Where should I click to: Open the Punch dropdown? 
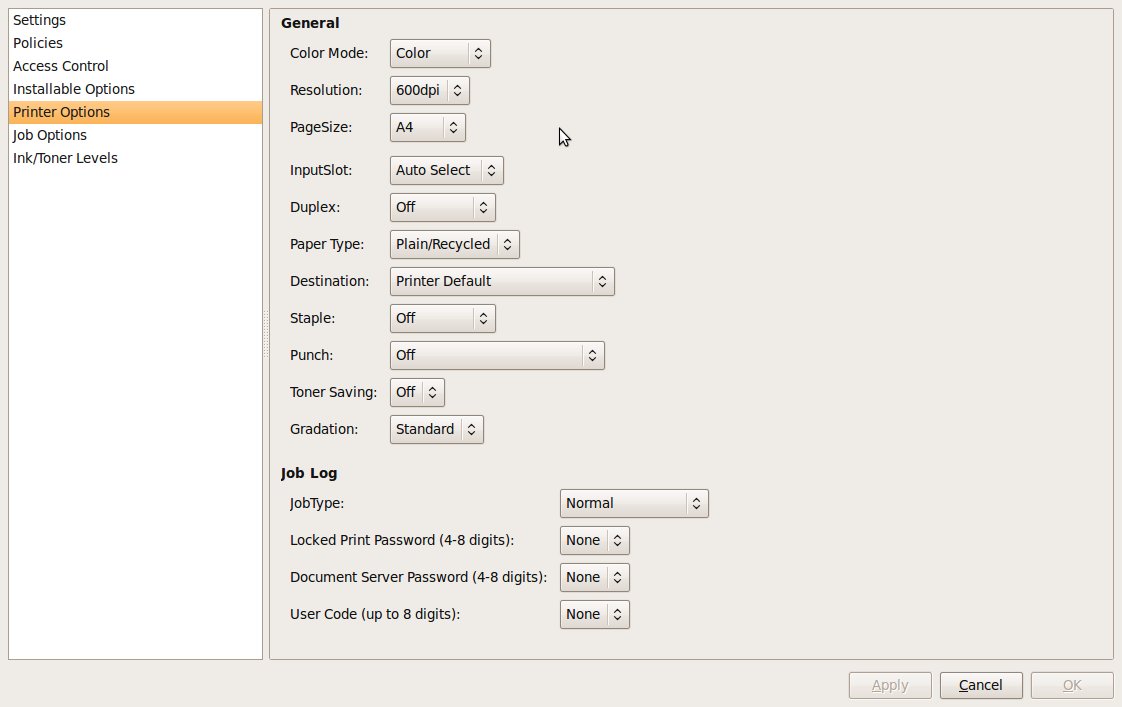coord(496,355)
